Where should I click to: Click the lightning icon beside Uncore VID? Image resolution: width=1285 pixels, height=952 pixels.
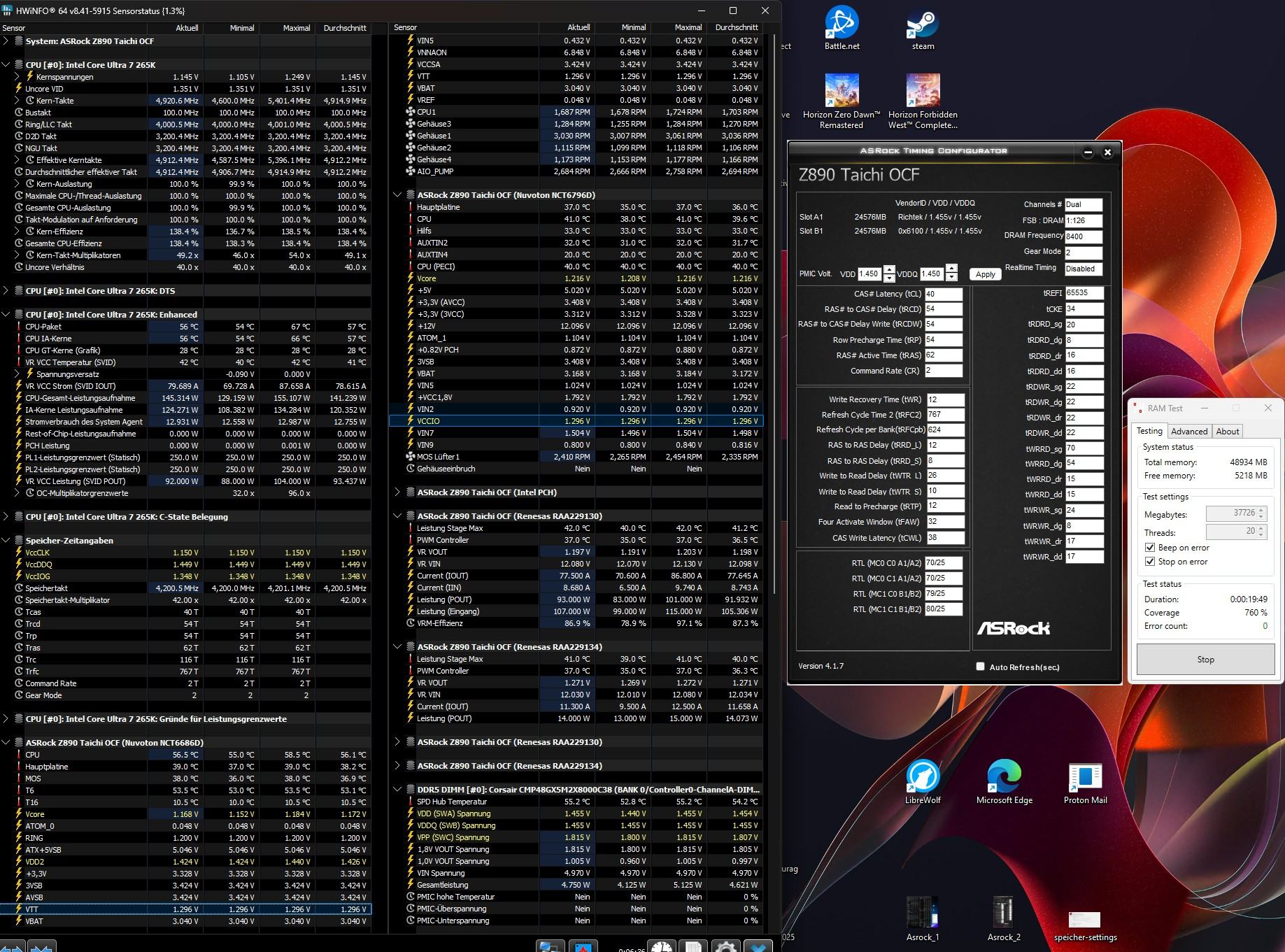[19, 89]
